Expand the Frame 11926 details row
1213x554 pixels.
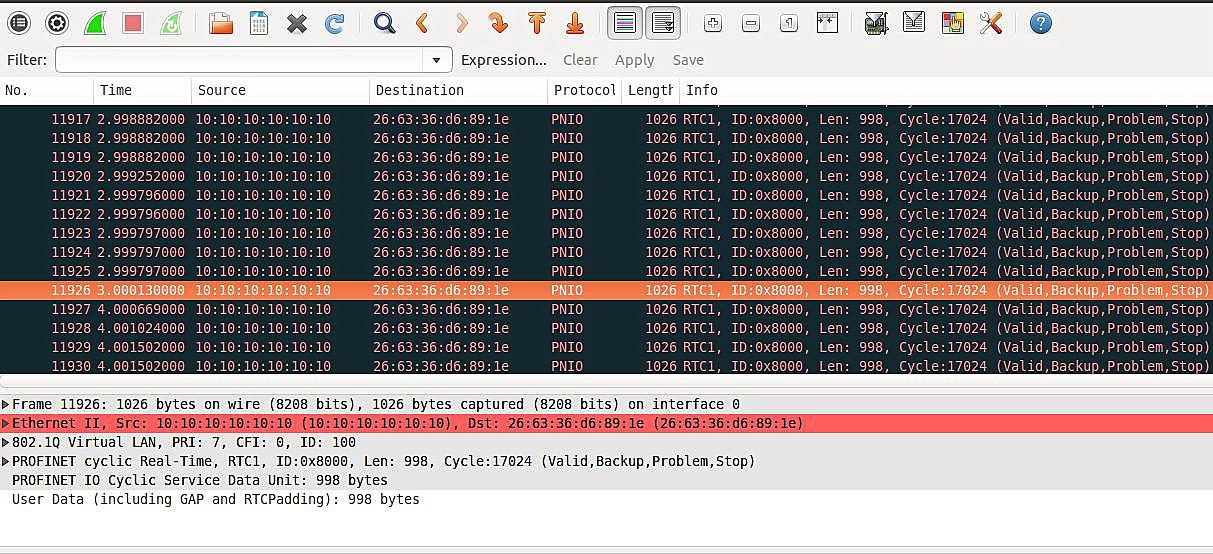pyautogui.click(x=6, y=405)
